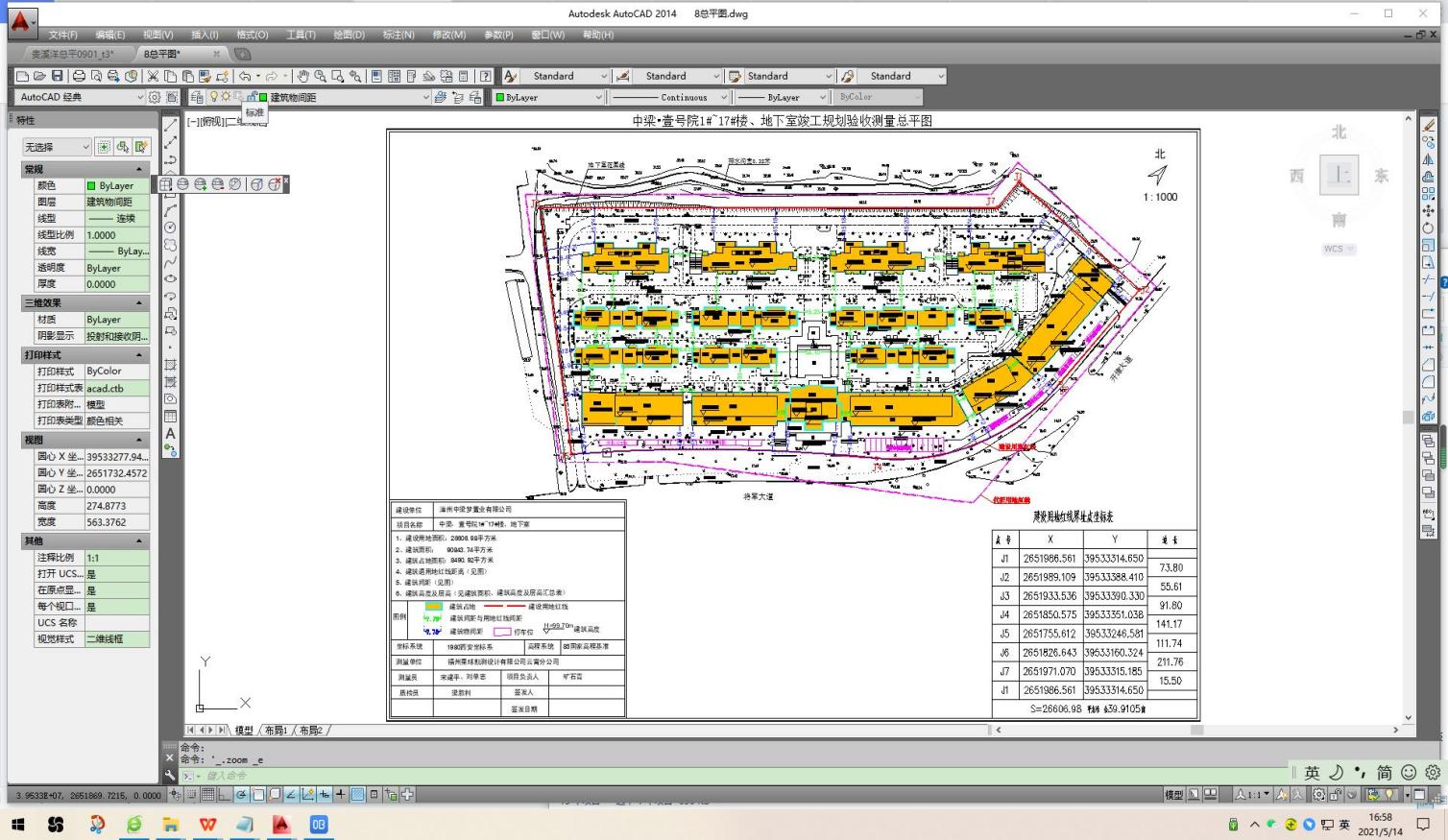Select the Circle tool in the Draw toolbar
The width and height of the screenshot is (1448, 840).
pyautogui.click(x=170, y=228)
